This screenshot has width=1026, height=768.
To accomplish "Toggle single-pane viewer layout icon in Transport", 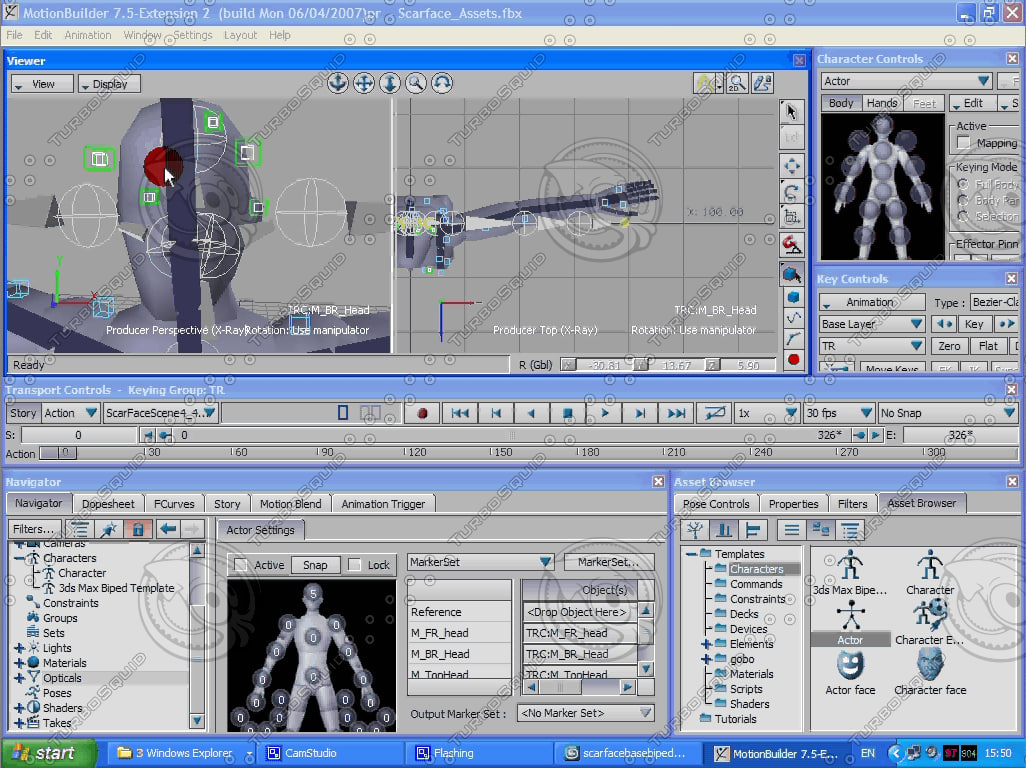I will pyautogui.click(x=342, y=413).
